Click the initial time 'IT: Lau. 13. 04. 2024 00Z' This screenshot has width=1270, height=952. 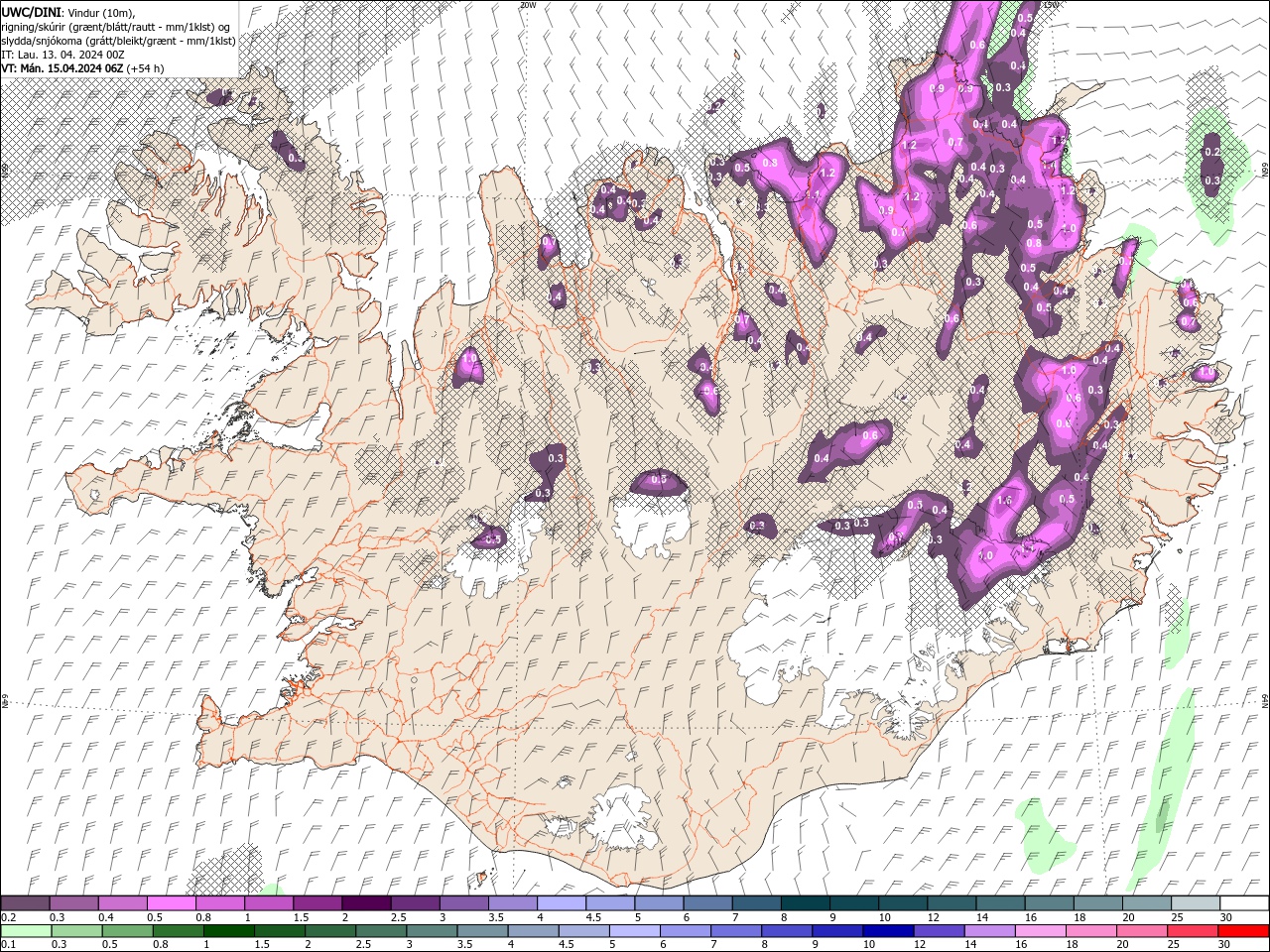pos(62,54)
